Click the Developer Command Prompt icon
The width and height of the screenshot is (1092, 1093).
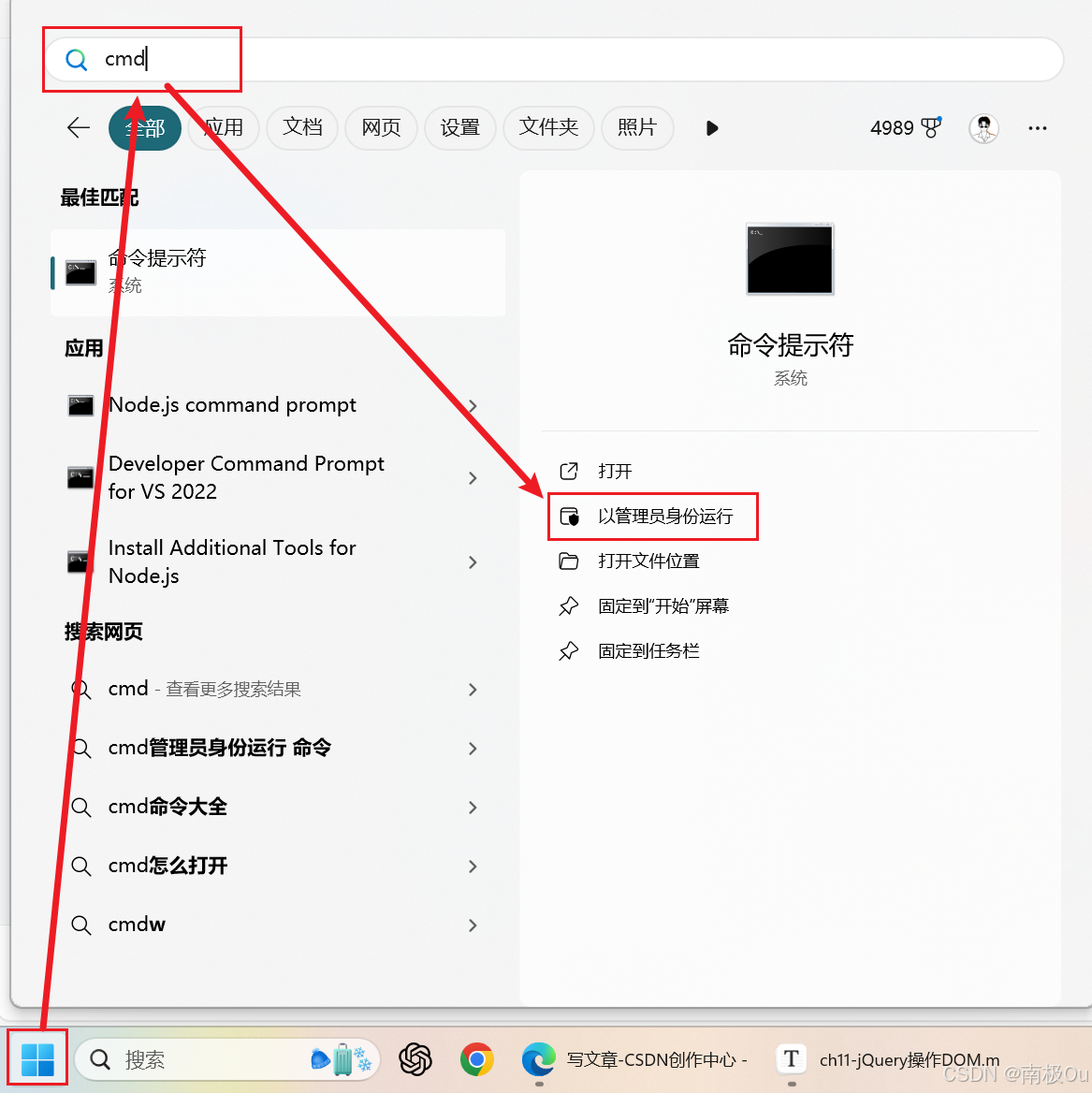80,478
